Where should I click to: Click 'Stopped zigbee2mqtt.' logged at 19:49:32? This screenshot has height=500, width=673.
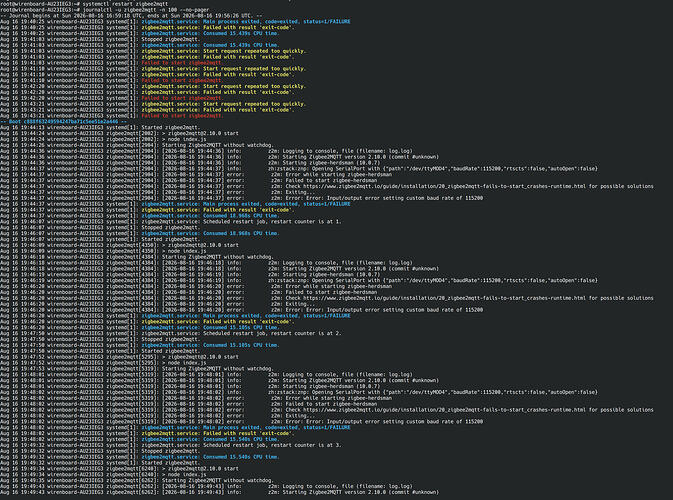[x=170, y=451]
